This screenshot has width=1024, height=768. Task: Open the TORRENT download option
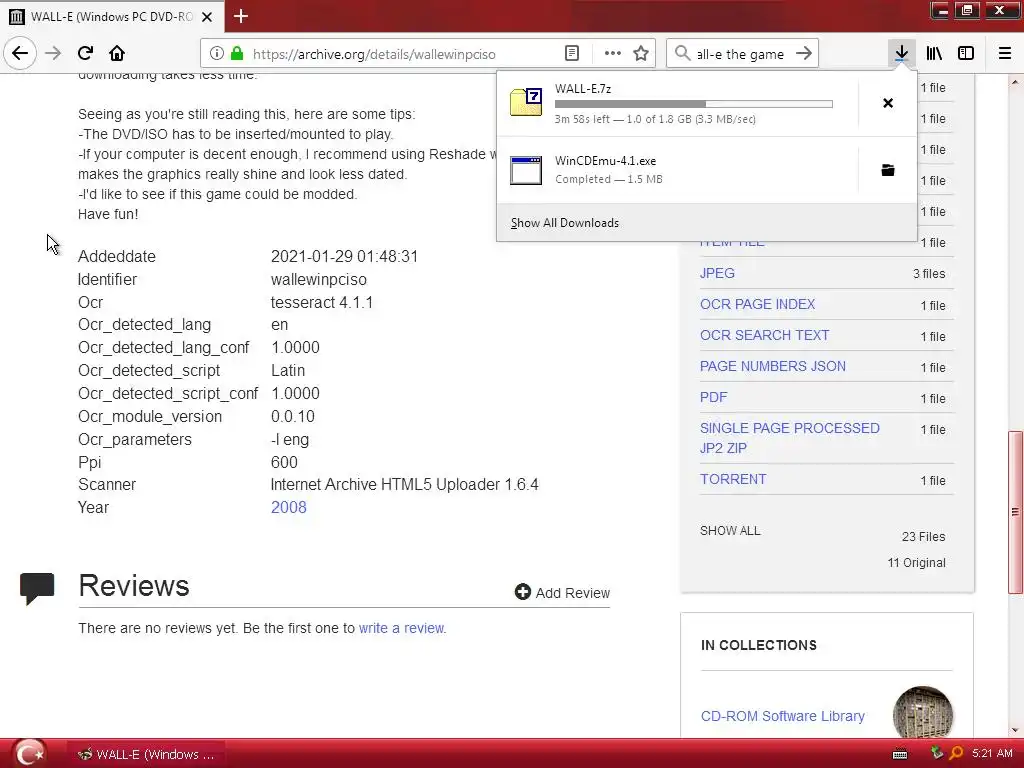[x=733, y=479]
